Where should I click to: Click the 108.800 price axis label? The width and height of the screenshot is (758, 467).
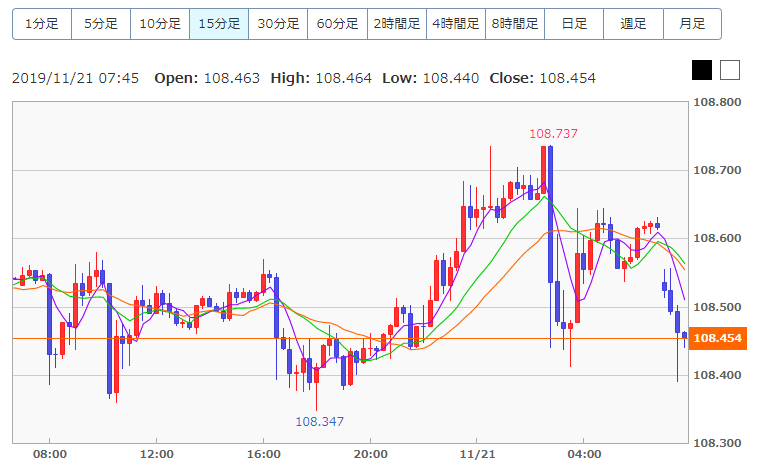[x=717, y=102]
